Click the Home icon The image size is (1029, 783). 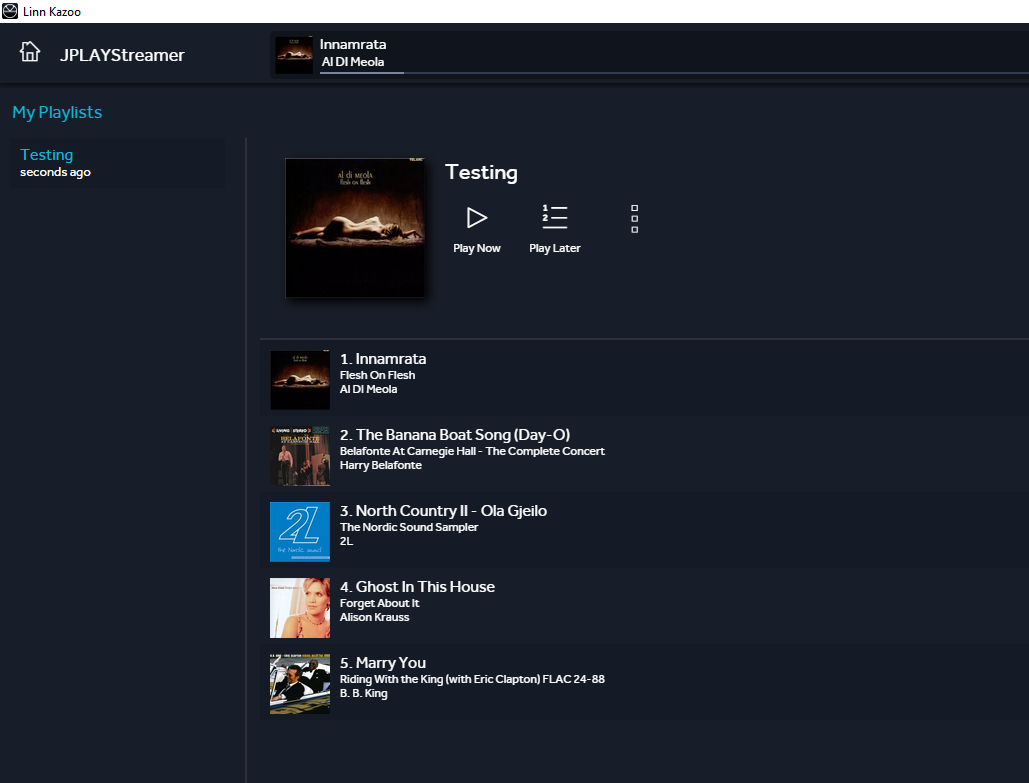coord(30,52)
